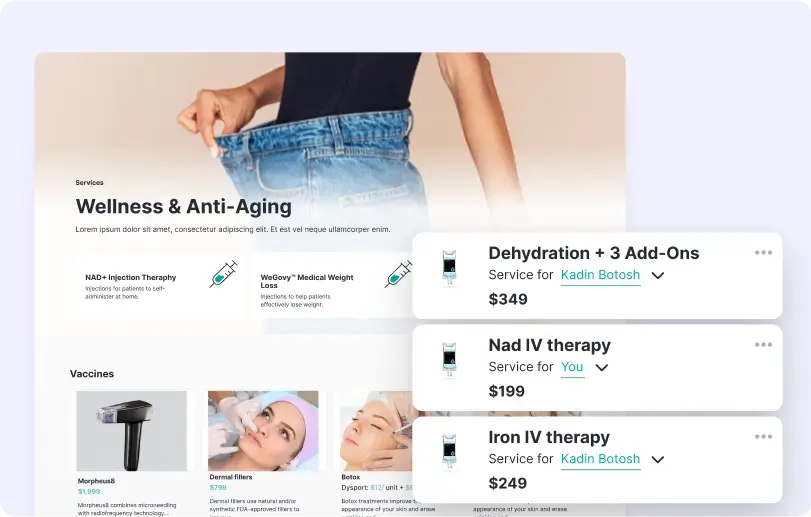Click the Kadin Botosh link on Iron IV card
The image size is (811, 517).
pos(600,459)
